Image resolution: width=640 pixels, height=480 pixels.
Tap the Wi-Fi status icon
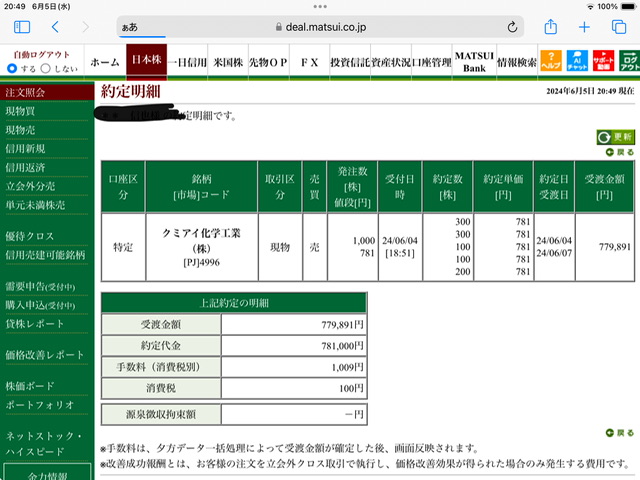click(590, 7)
